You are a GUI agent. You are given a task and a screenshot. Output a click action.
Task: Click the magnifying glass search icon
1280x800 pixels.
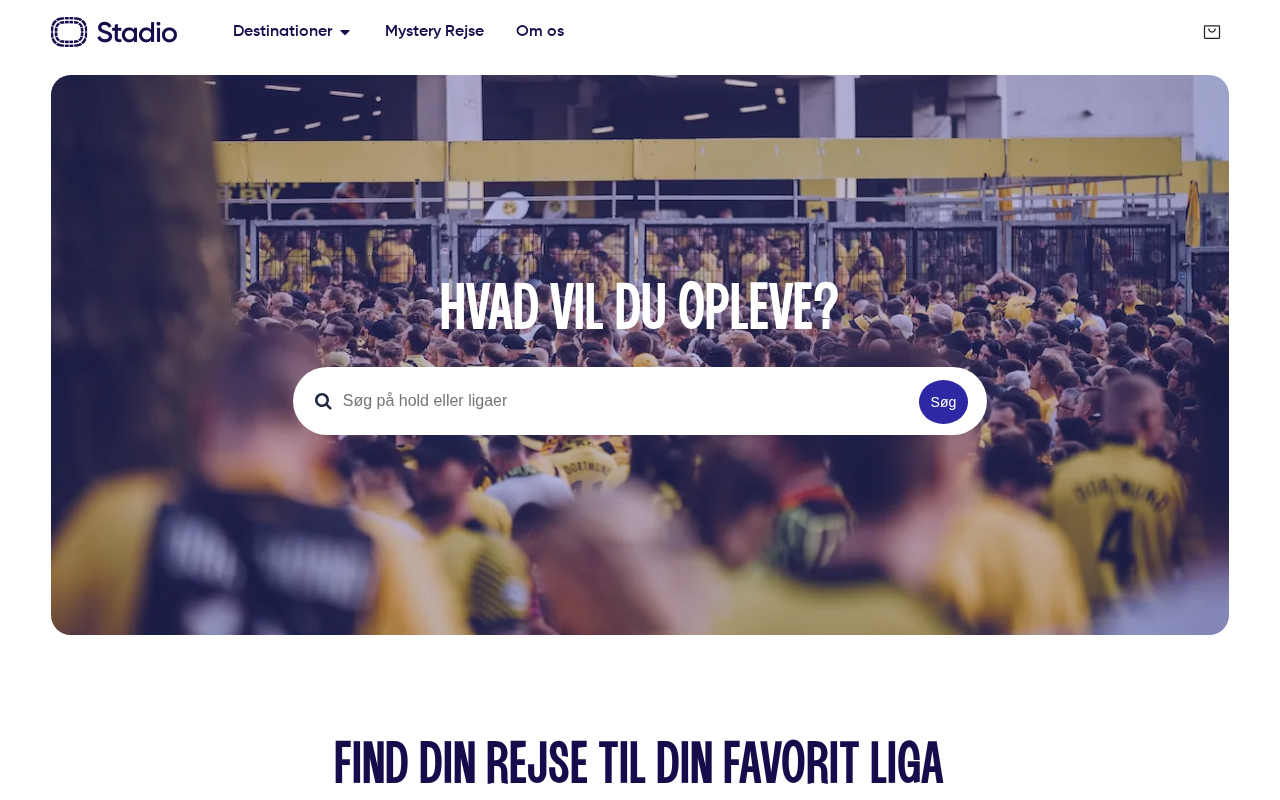(x=323, y=401)
